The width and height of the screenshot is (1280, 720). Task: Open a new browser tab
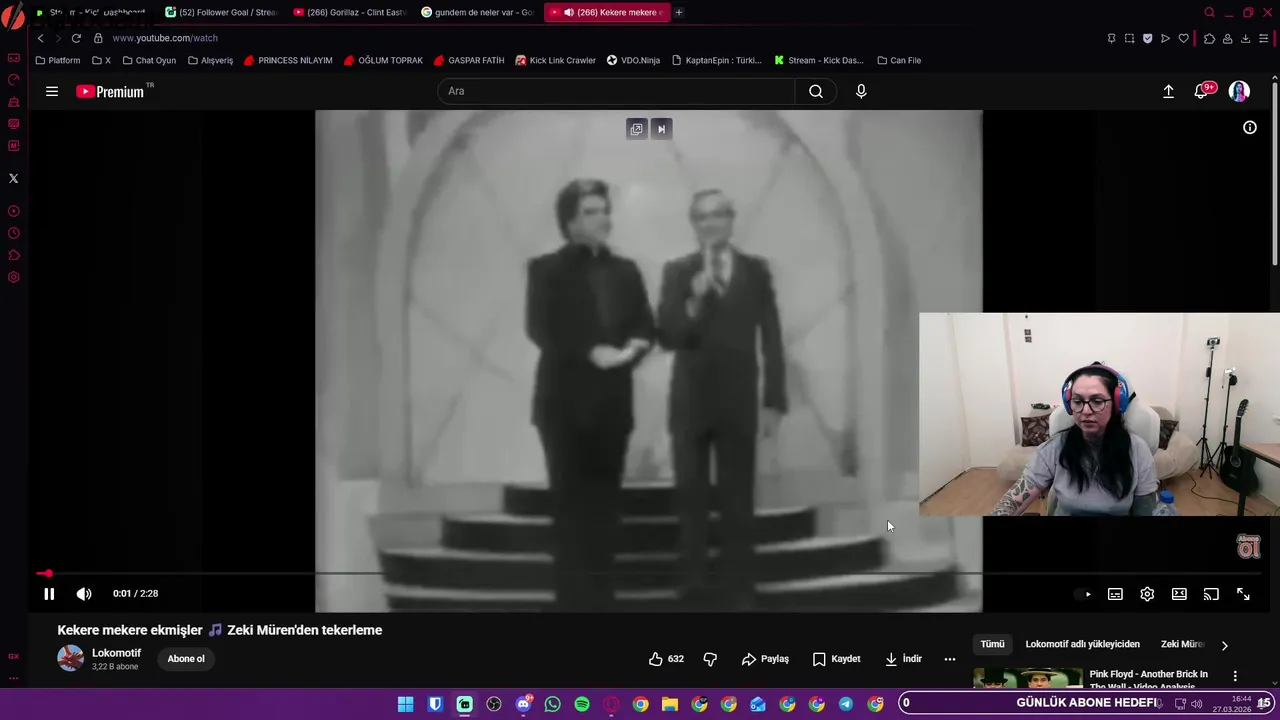(679, 12)
